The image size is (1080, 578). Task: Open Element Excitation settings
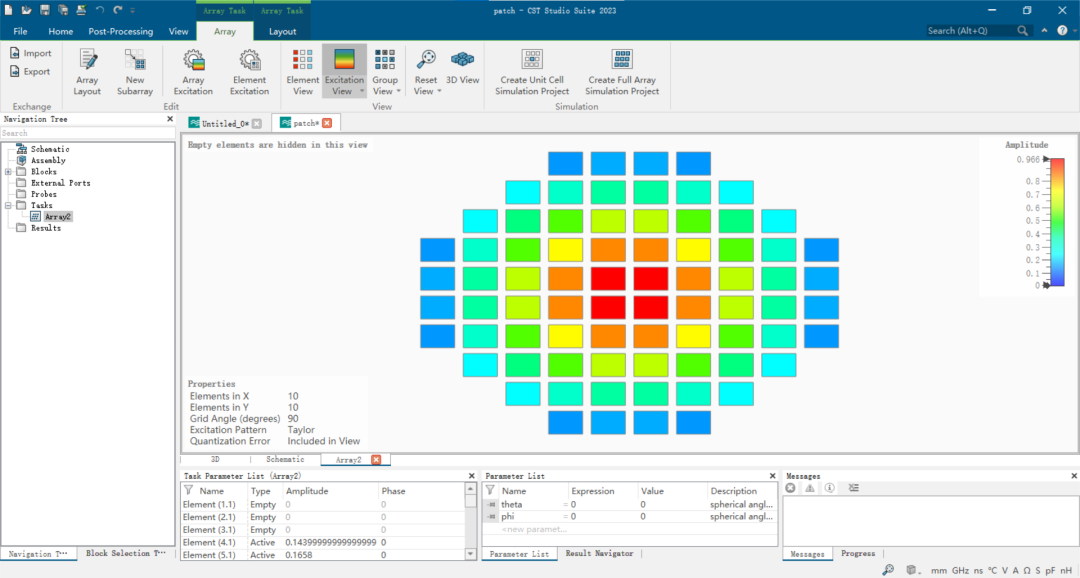click(x=249, y=72)
